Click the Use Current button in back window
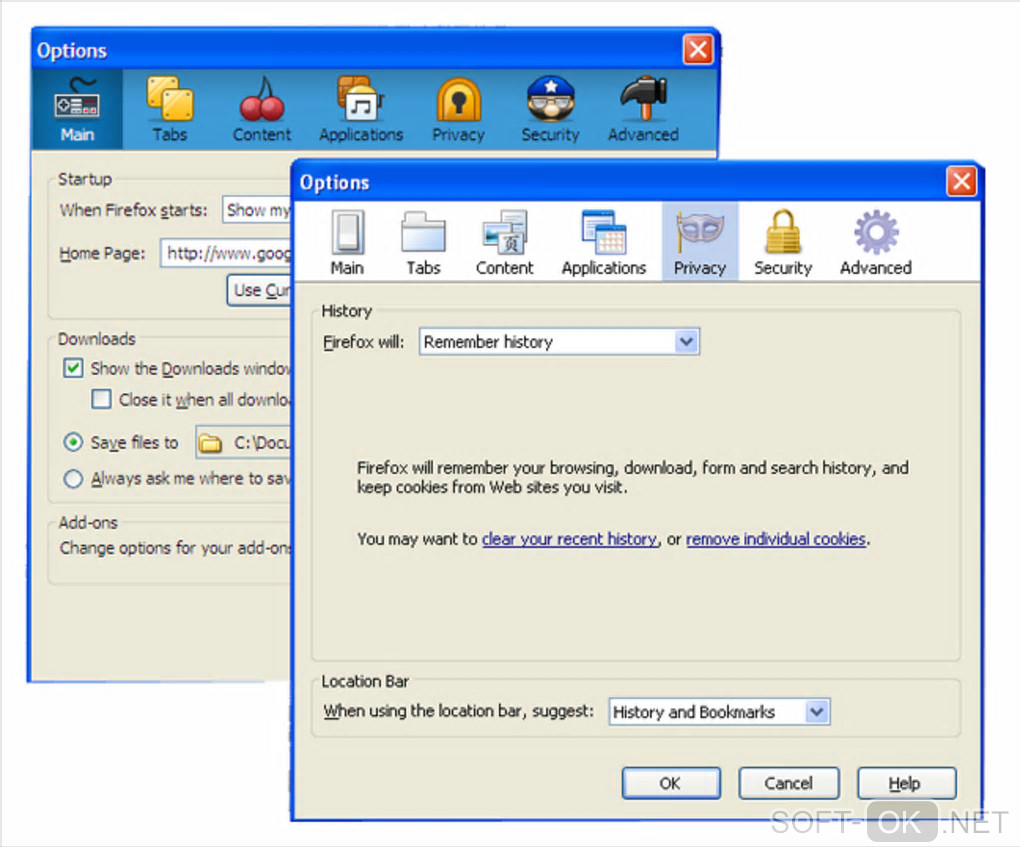1020x847 pixels. (x=260, y=290)
